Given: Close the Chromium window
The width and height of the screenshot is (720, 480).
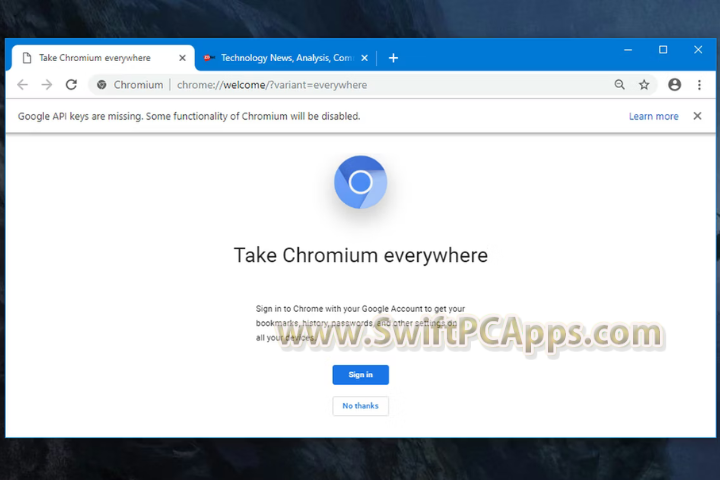Looking at the screenshot, I should point(698,50).
